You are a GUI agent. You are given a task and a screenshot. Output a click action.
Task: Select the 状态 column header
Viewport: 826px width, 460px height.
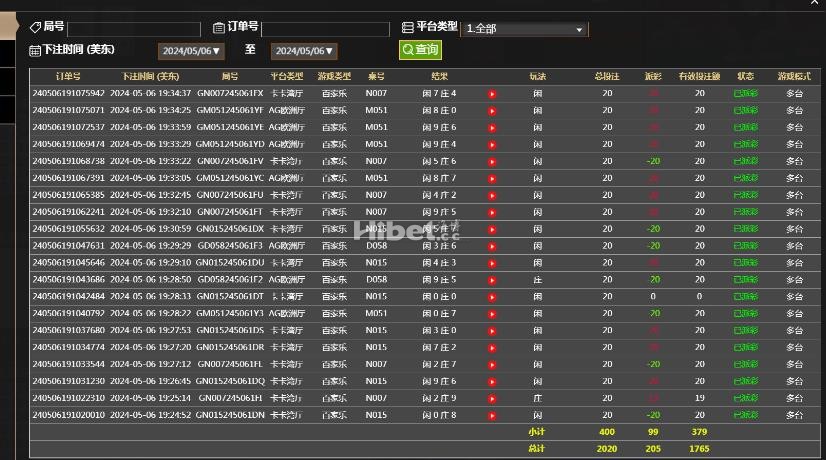[745, 76]
